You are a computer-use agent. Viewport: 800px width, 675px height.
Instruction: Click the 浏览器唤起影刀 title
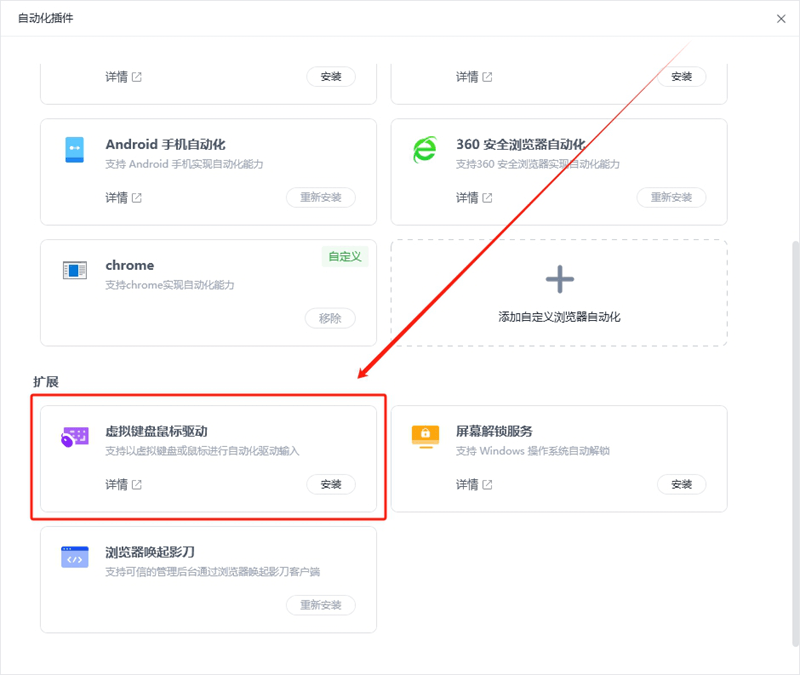click(150, 552)
